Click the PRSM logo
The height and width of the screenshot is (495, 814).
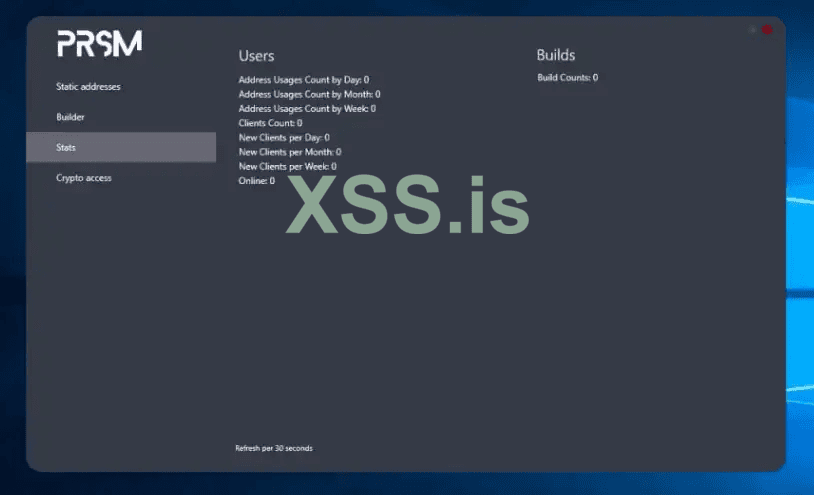[100, 43]
